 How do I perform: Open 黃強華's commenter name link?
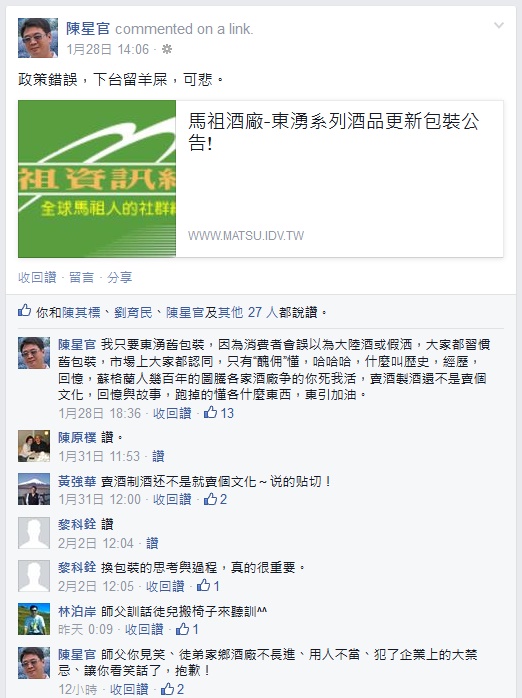point(77,482)
